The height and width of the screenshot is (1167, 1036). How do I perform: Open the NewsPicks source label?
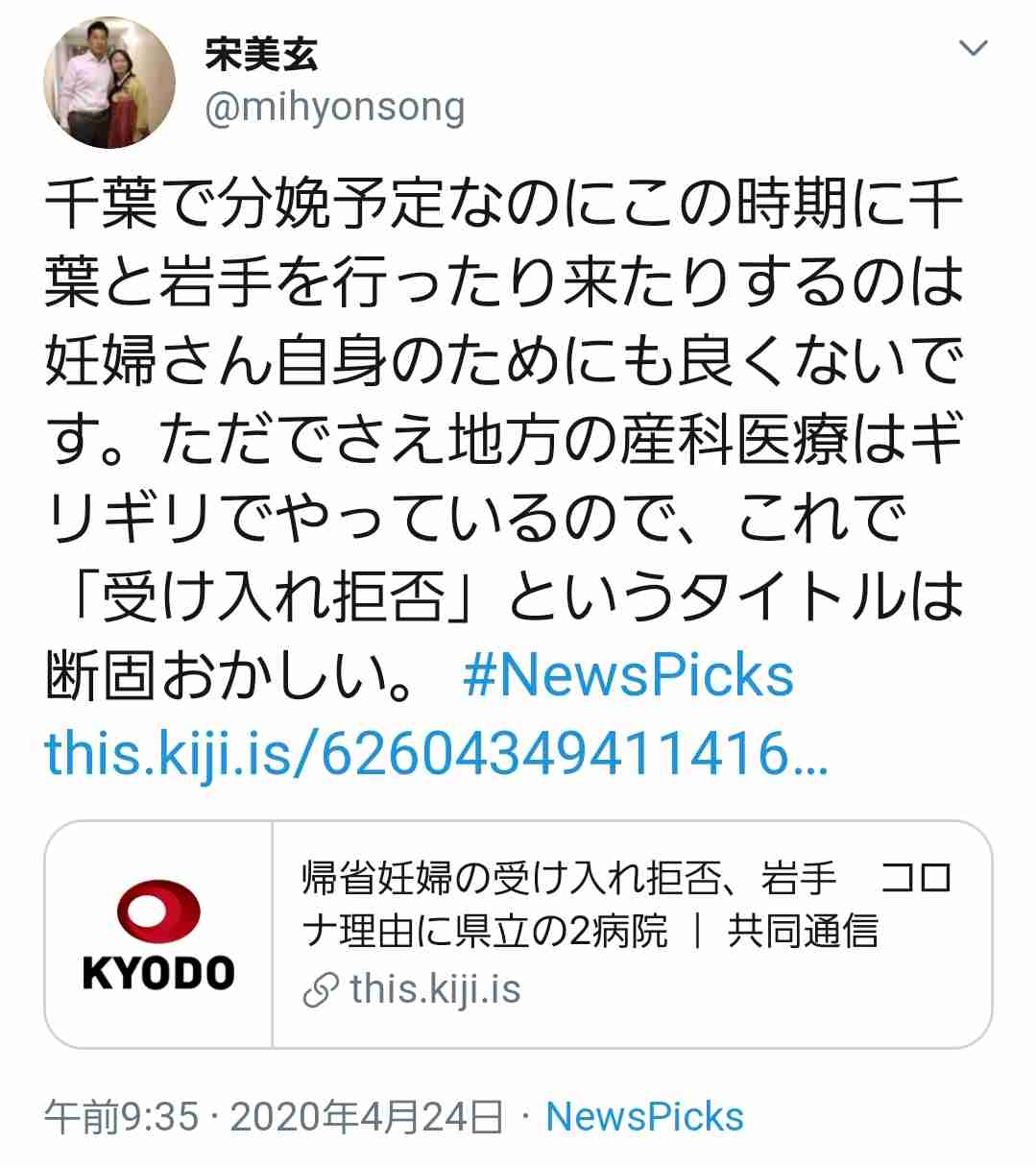644,1117
